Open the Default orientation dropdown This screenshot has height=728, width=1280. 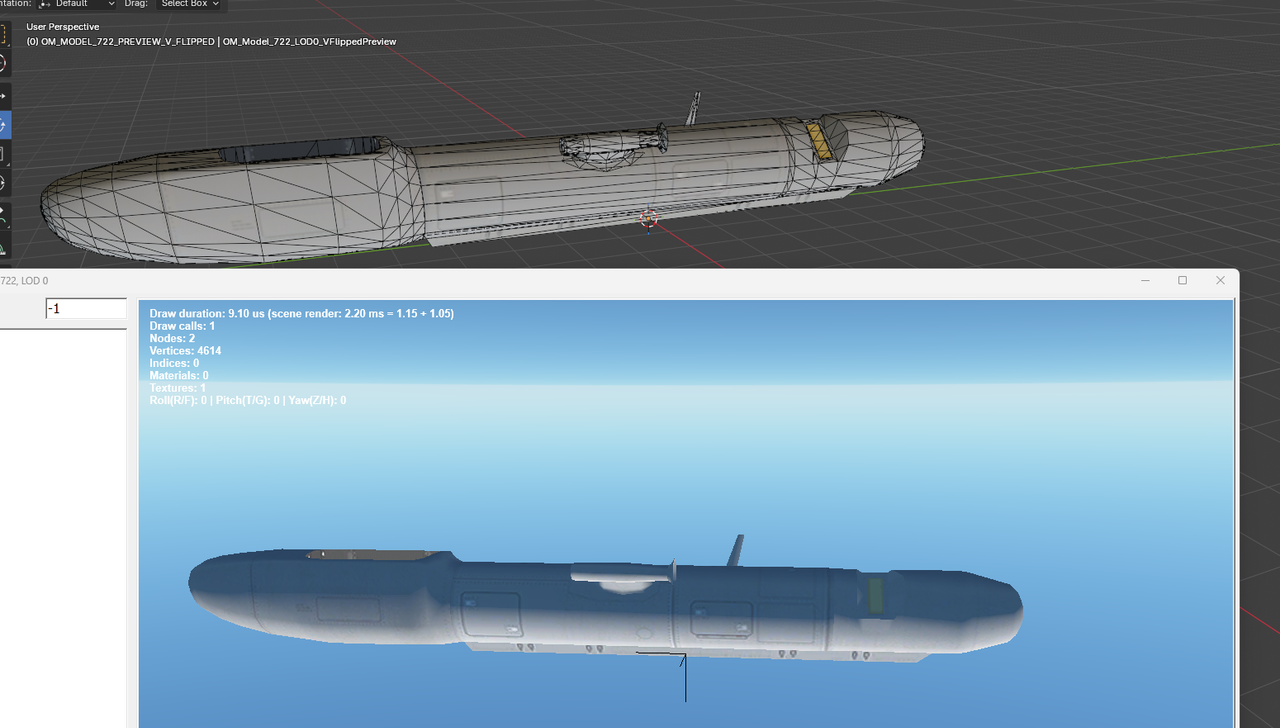[77, 5]
